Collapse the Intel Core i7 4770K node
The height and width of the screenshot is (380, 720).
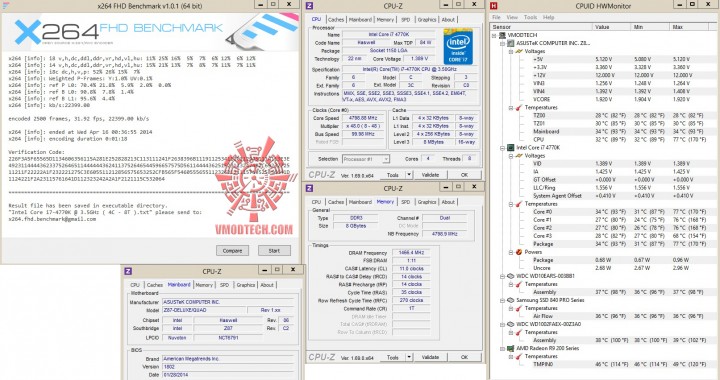coord(502,148)
